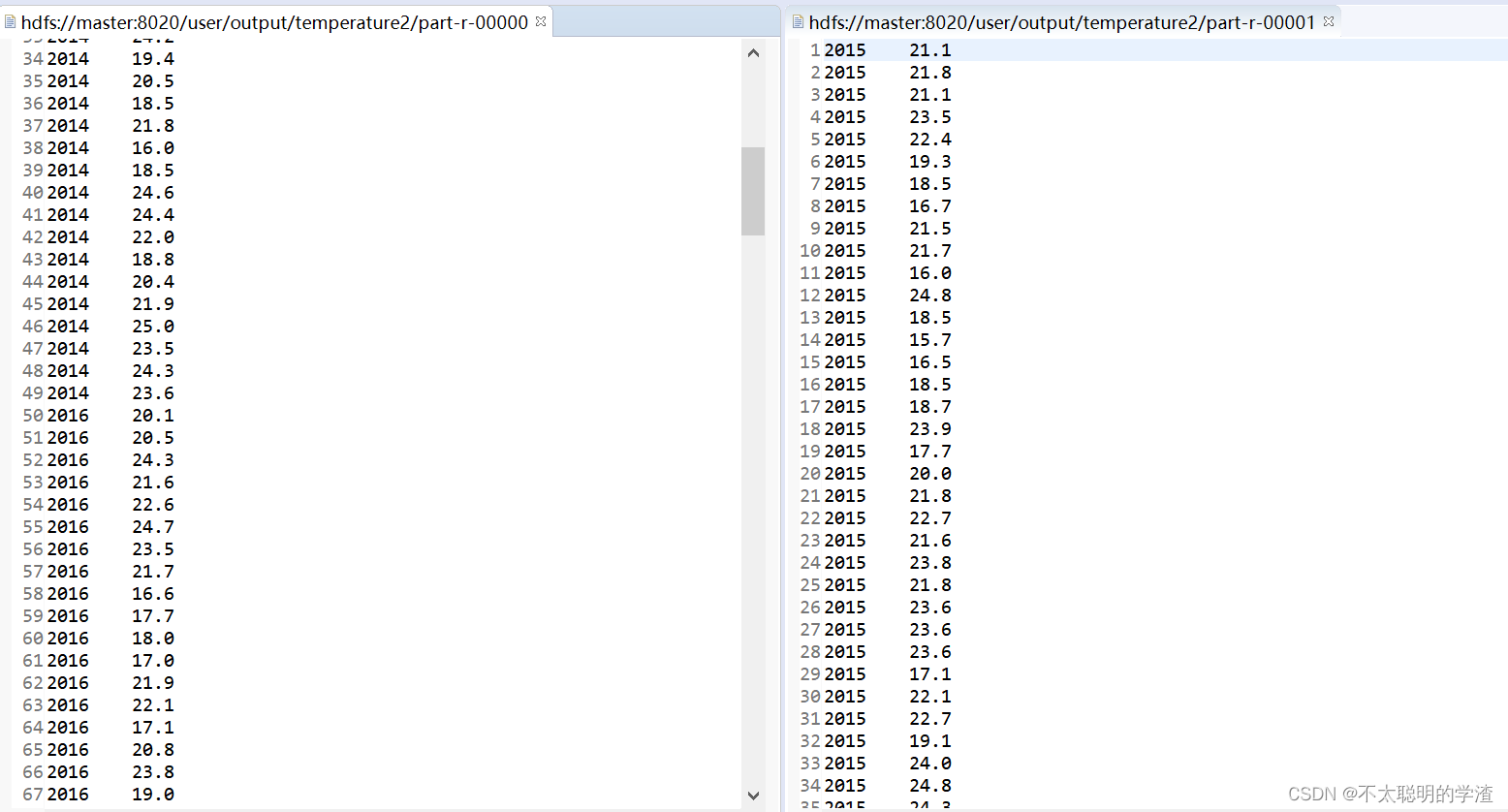Select value 18.8 on line 43 of part-r-00000
Screen dimensions: 1508x812
point(153,260)
